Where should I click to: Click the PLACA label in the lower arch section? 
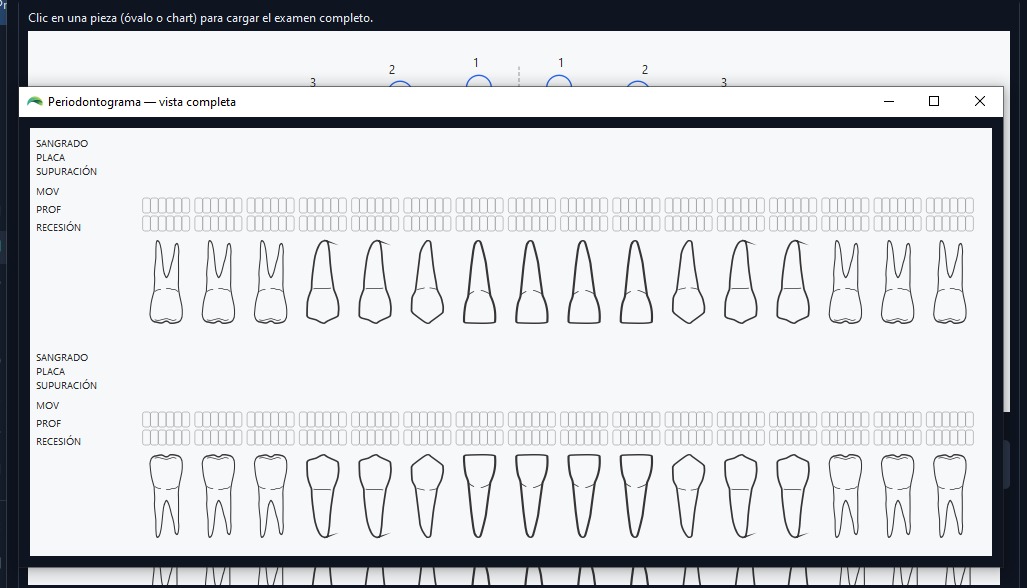(50, 371)
